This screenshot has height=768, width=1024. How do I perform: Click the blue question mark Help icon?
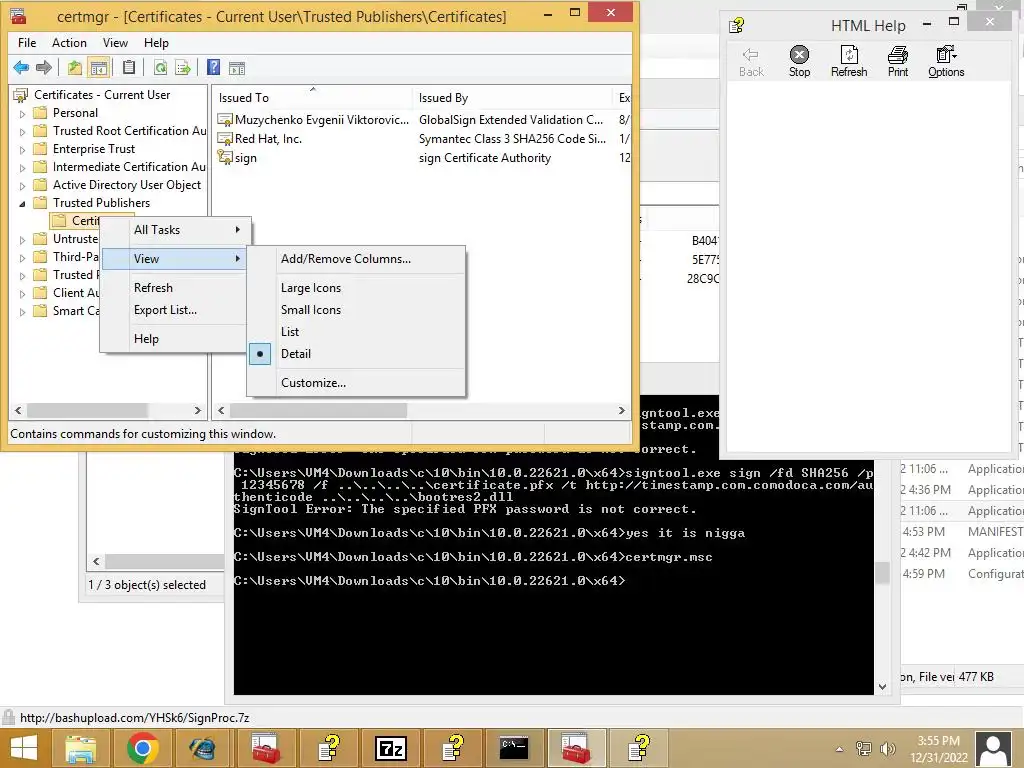tap(213, 67)
